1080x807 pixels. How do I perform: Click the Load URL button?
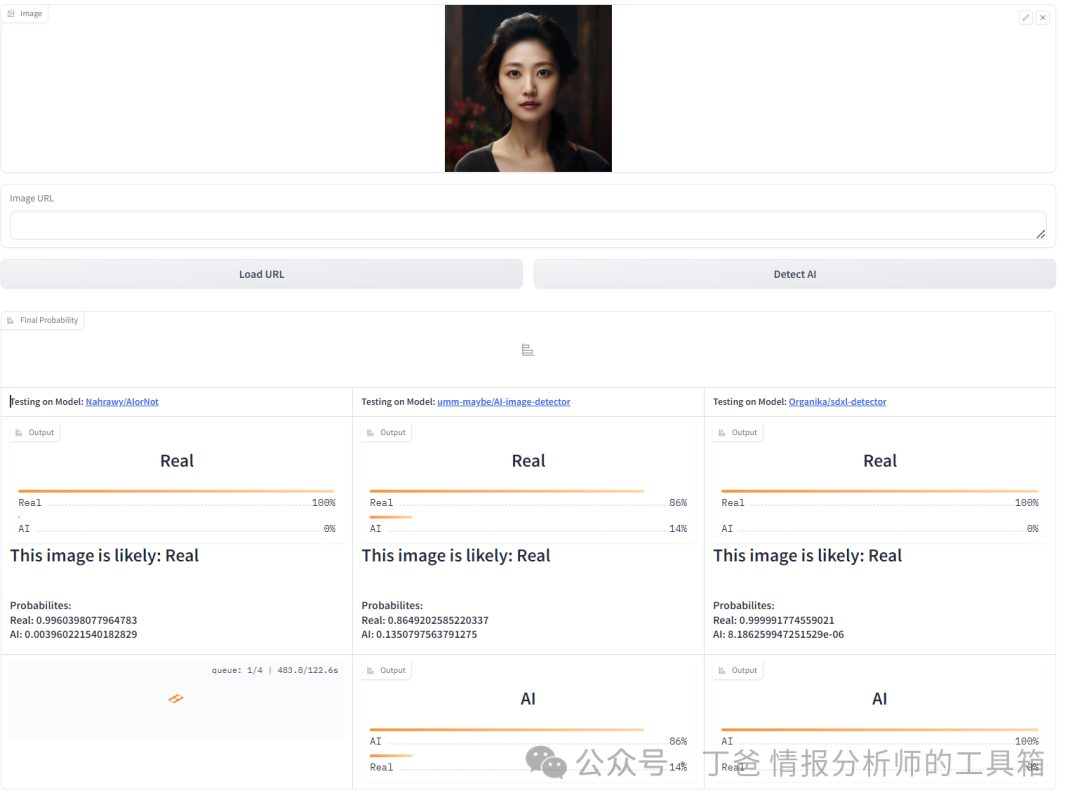click(x=261, y=273)
